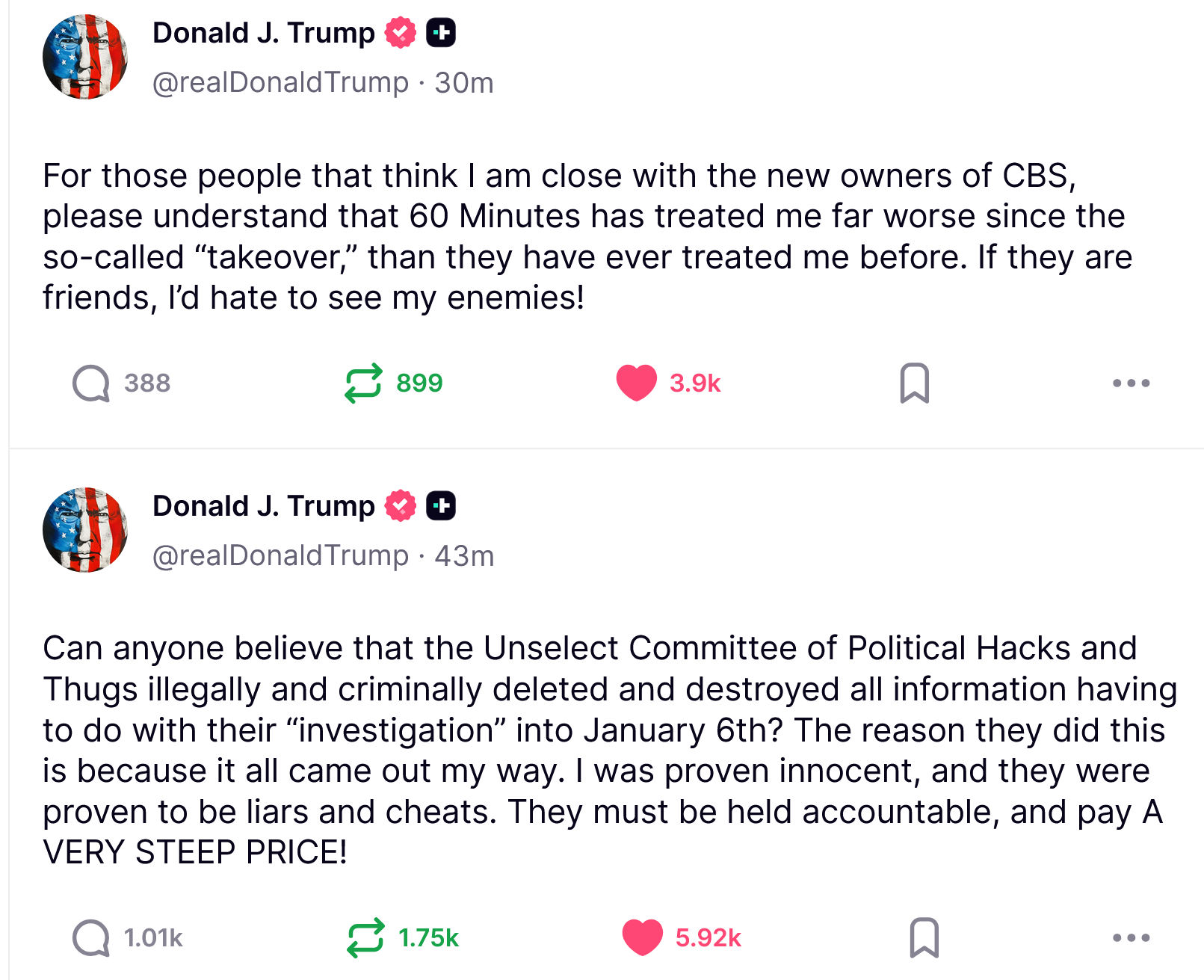Click the red verified badge on second post
1204x980 pixels.
[401, 506]
